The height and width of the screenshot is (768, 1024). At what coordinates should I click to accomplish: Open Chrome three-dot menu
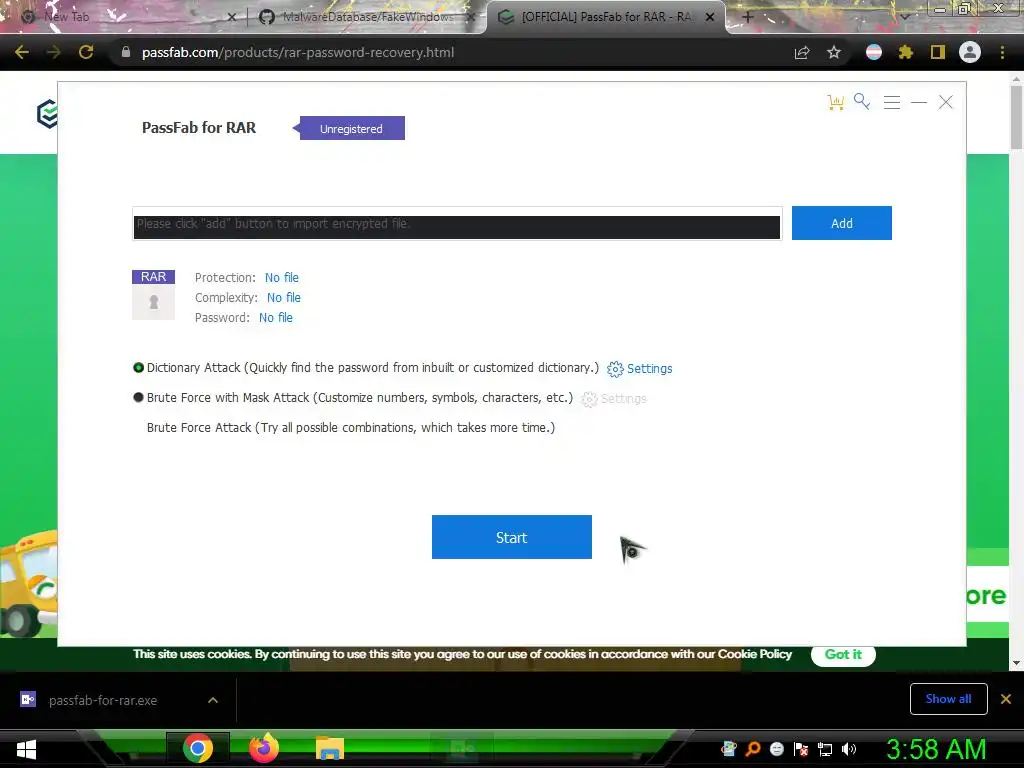pyautogui.click(x=1002, y=52)
